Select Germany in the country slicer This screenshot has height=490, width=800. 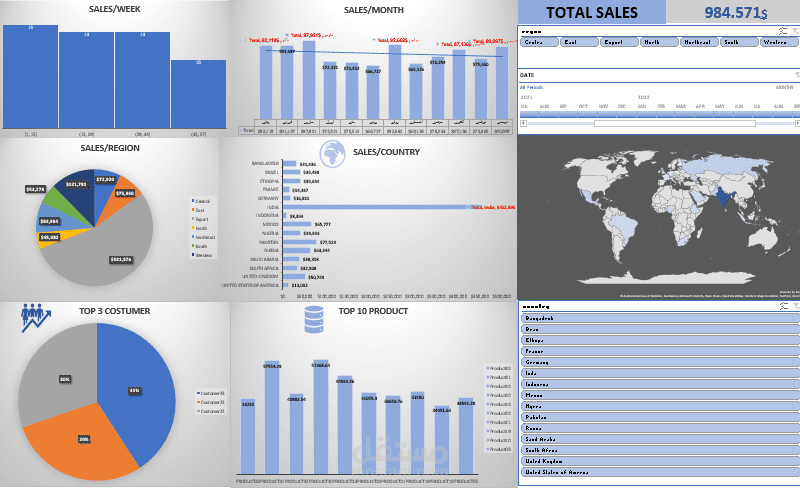click(x=660, y=362)
